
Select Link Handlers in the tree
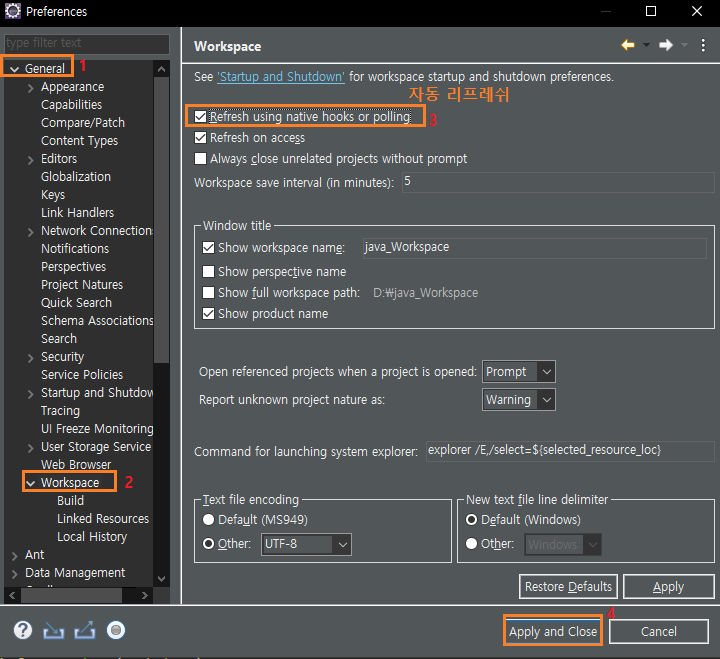coord(77,213)
